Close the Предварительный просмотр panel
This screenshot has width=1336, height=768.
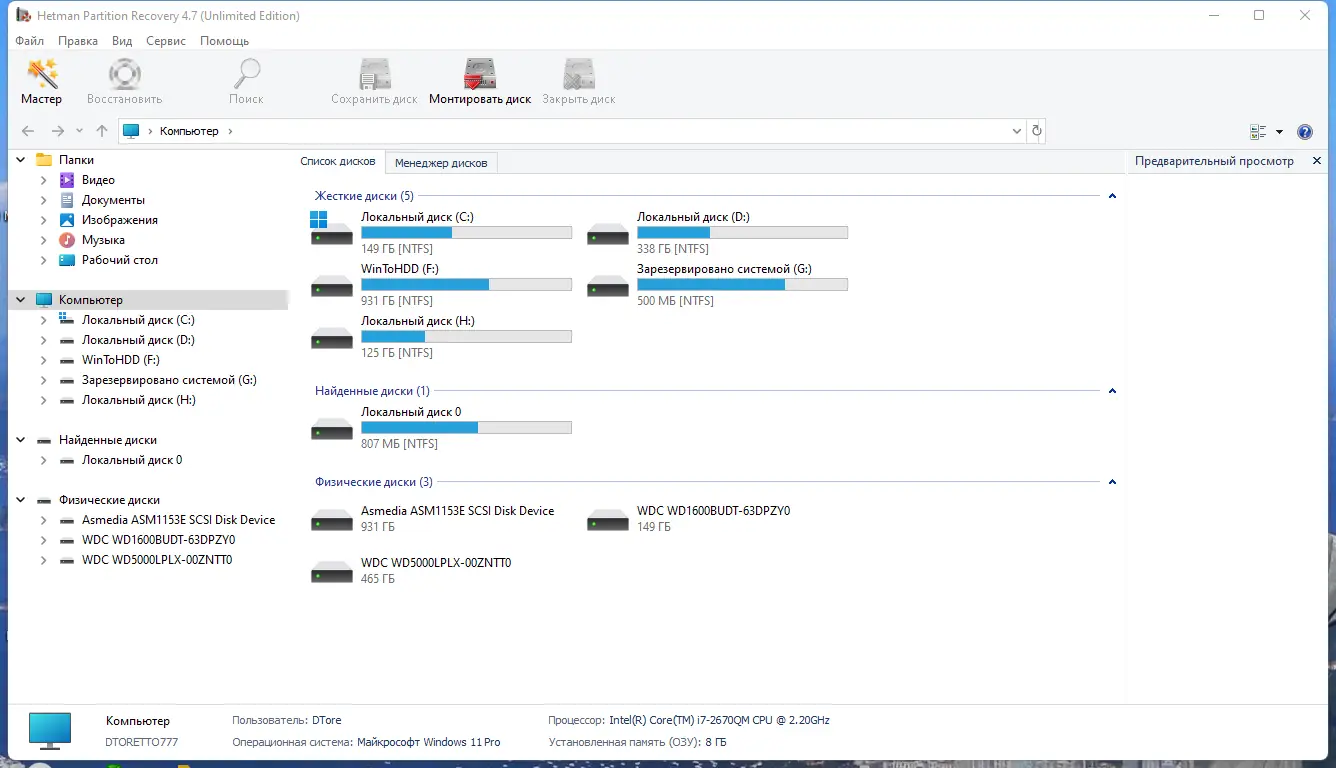(x=1317, y=161)
